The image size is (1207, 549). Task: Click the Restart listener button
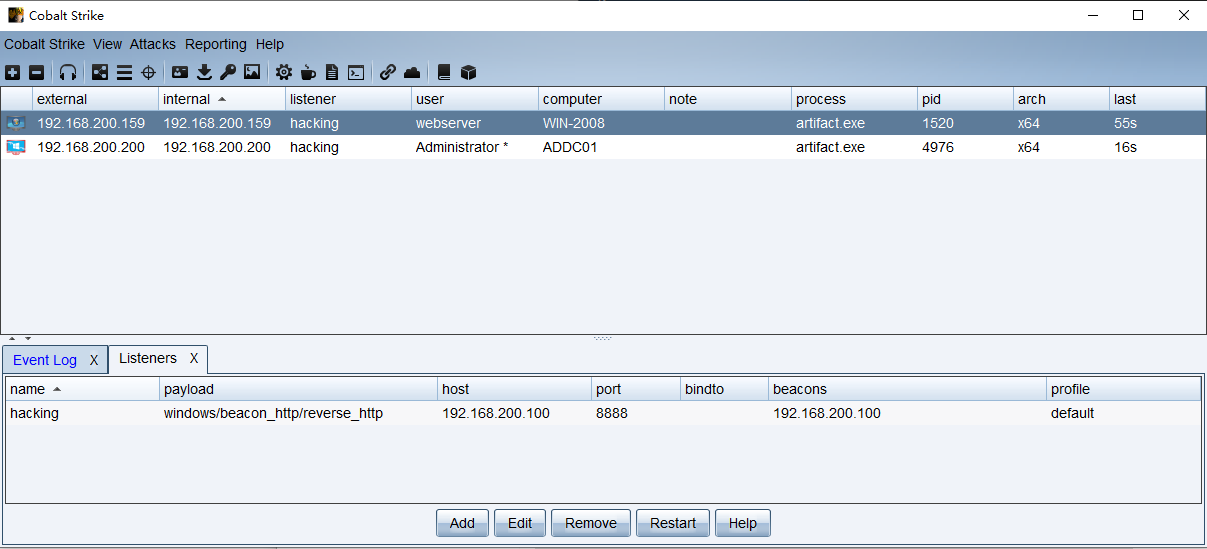click(x=673, y=523)
